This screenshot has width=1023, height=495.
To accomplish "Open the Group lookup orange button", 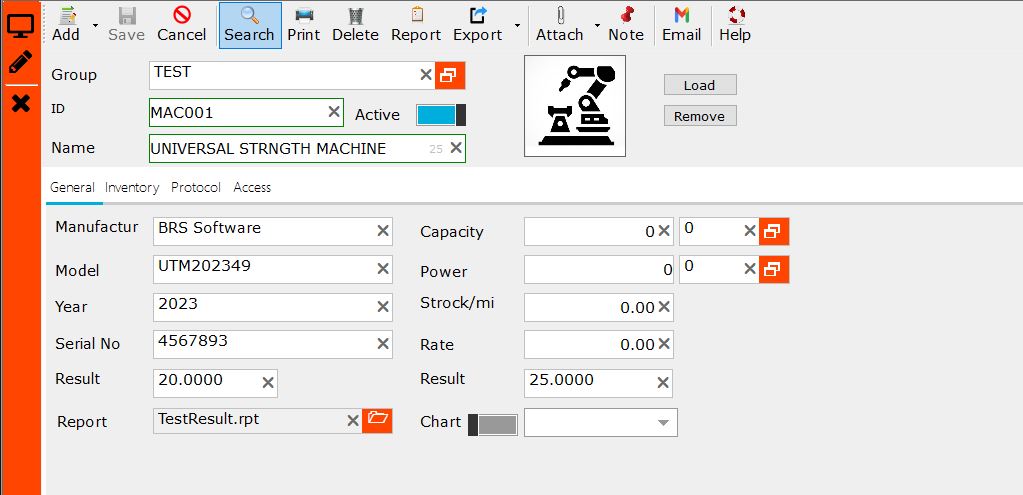I will (x=450, y=76).
